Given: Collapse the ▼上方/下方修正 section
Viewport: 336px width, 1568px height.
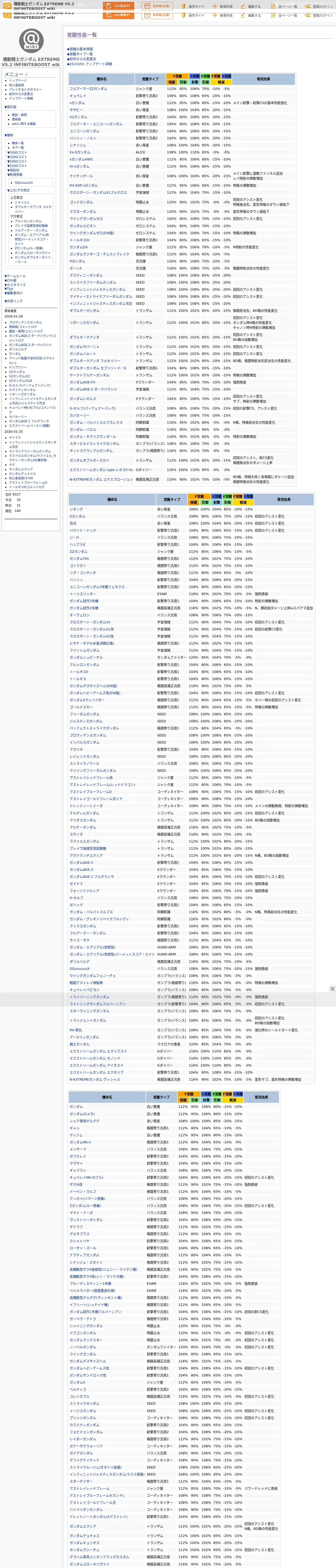Looking at the screenshot, I should coord(18,190).
